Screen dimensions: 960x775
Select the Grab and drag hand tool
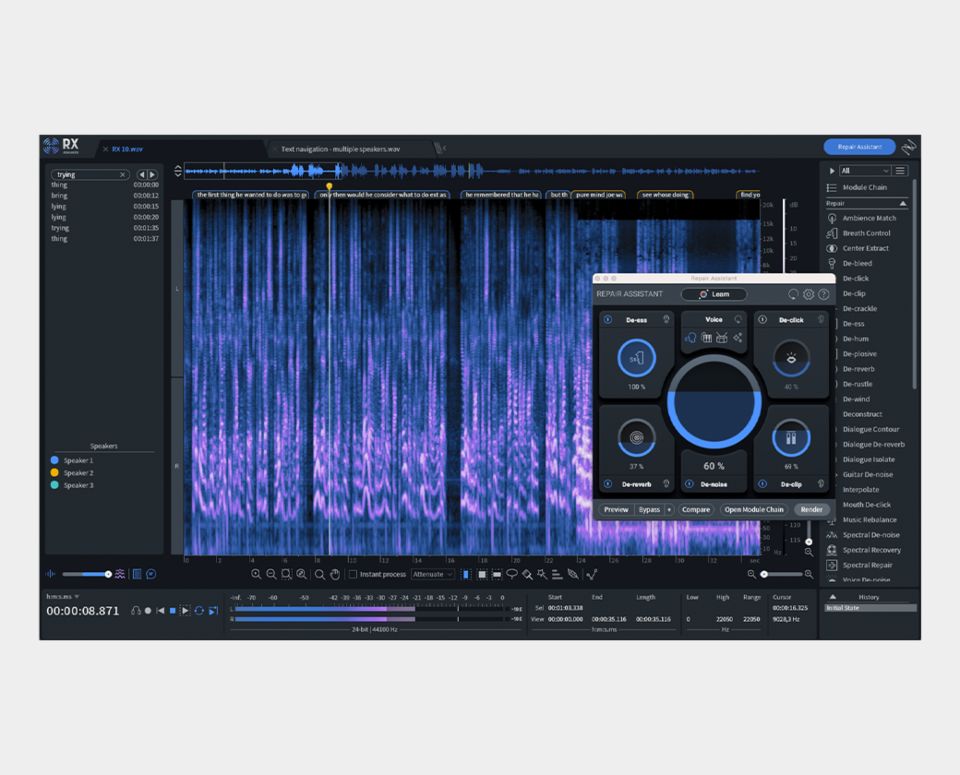335,574
